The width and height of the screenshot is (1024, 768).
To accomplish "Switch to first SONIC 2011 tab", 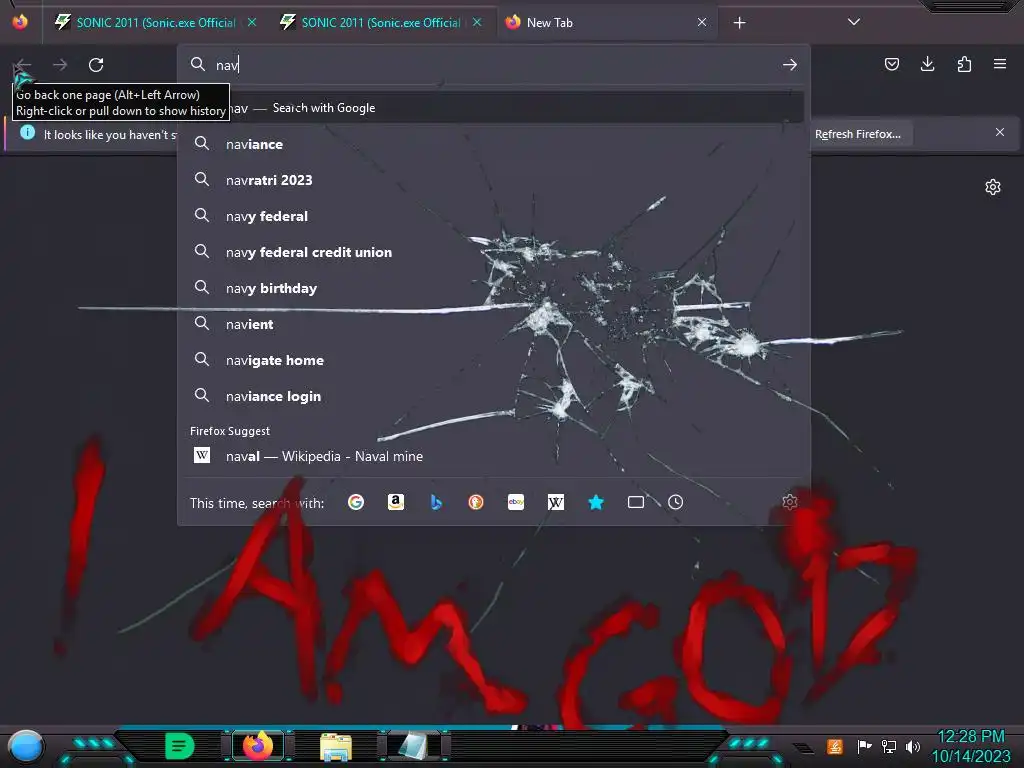I will (x=155, y=22).
